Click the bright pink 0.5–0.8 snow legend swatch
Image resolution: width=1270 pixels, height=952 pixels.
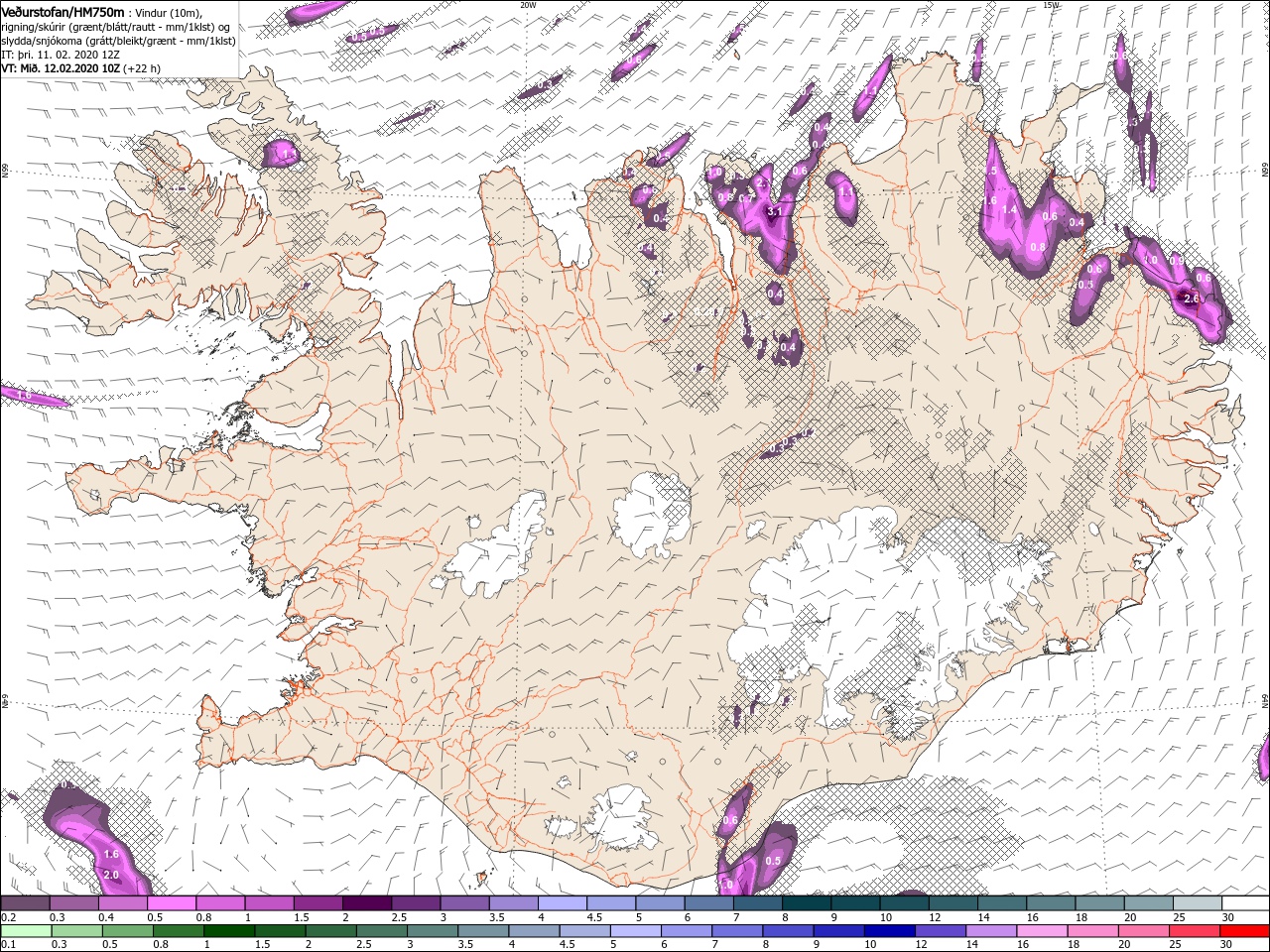coord(171,903)
